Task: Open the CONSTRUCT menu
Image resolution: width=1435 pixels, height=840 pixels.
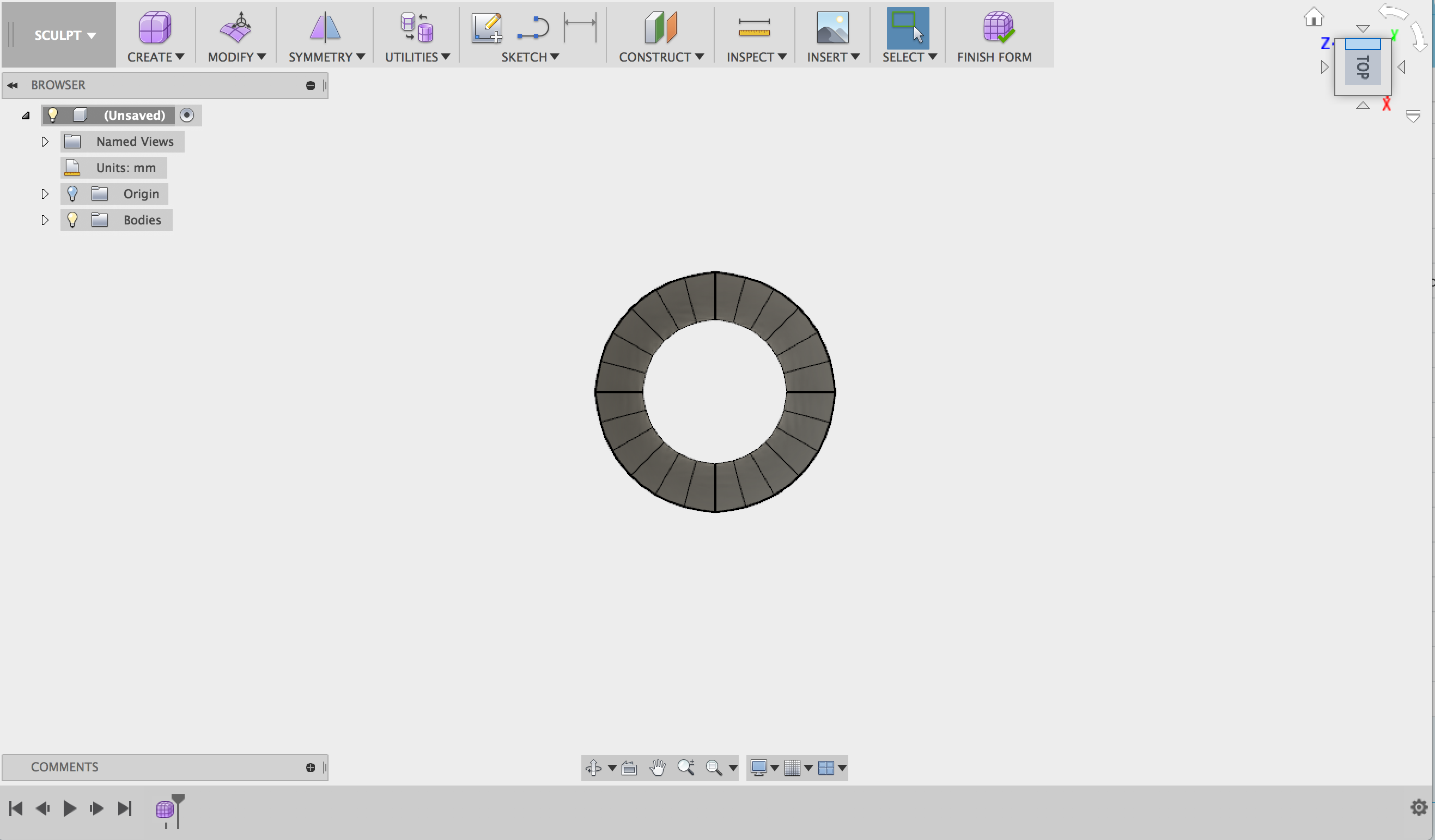Action: (x=661, y=57)
